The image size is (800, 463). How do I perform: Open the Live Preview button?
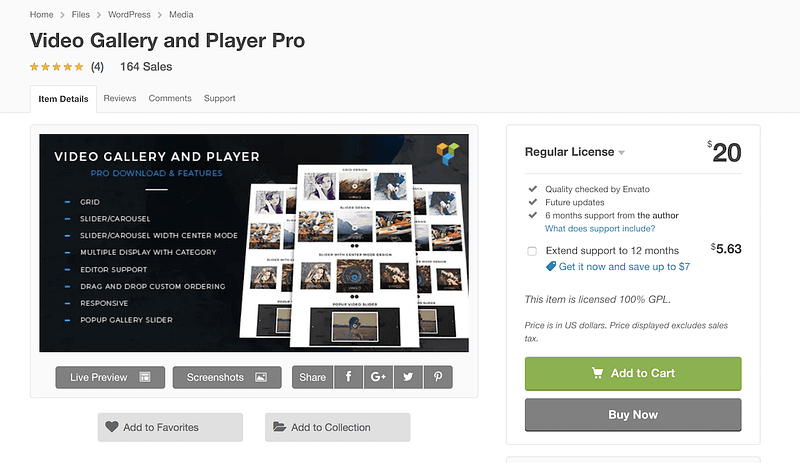(x=110, y=377)
